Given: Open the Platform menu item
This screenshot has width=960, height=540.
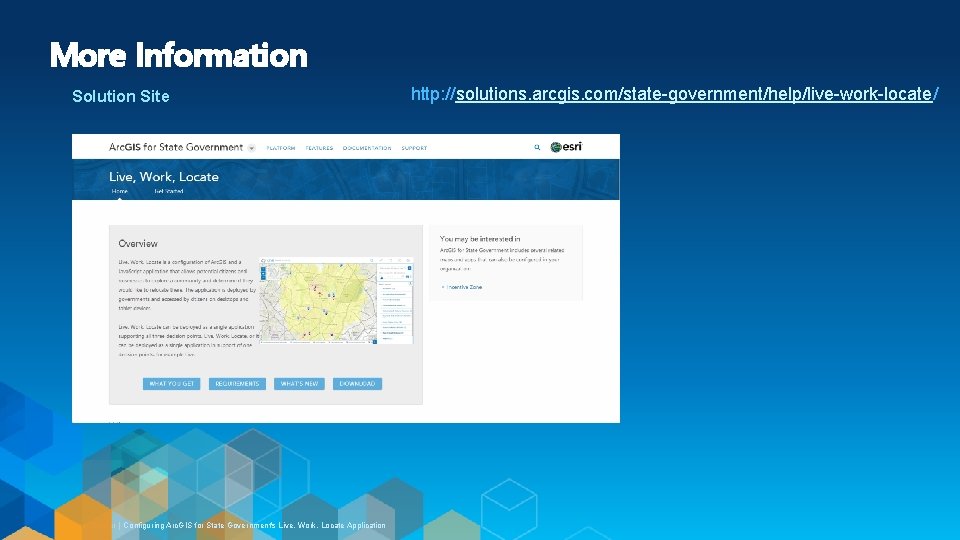Looking at the screenshot, I should pyautogui.click(x=281, y=148).
